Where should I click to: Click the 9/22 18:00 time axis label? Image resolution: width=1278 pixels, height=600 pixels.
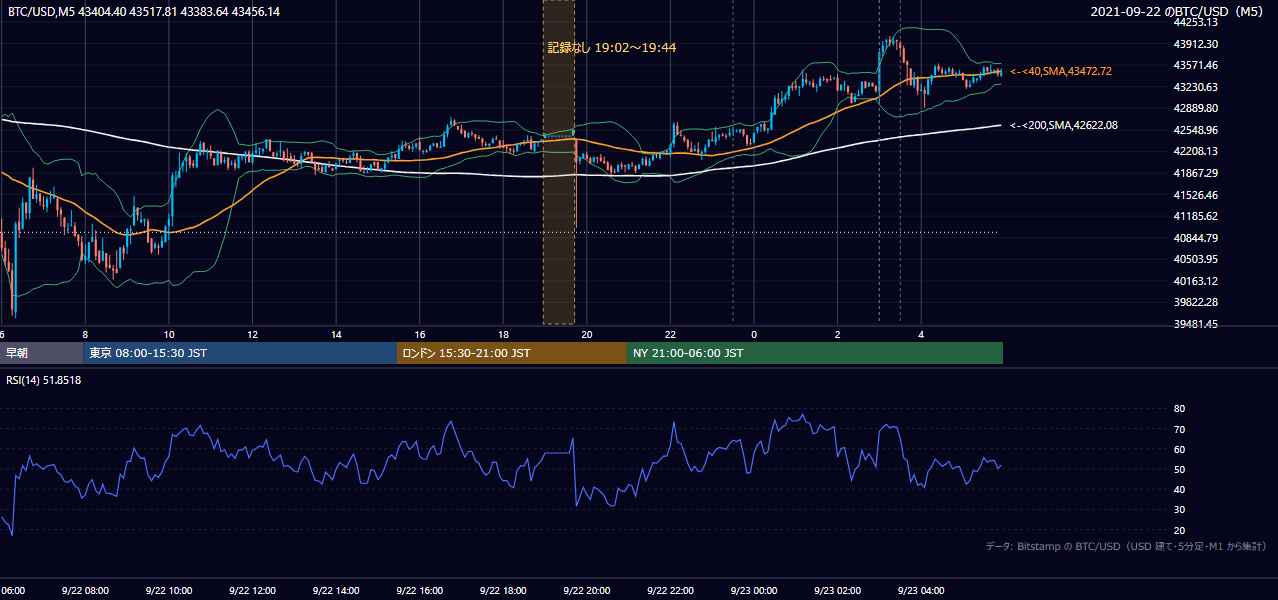pyautogui.click(x=503, y=591)
